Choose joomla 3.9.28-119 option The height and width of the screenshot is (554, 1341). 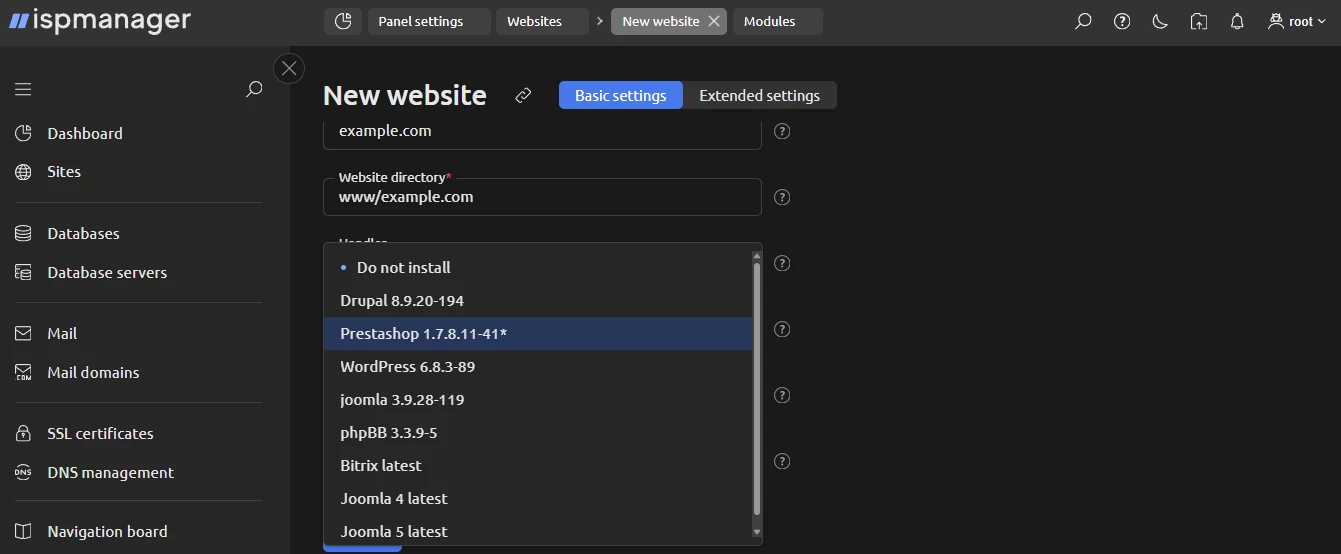537,399
